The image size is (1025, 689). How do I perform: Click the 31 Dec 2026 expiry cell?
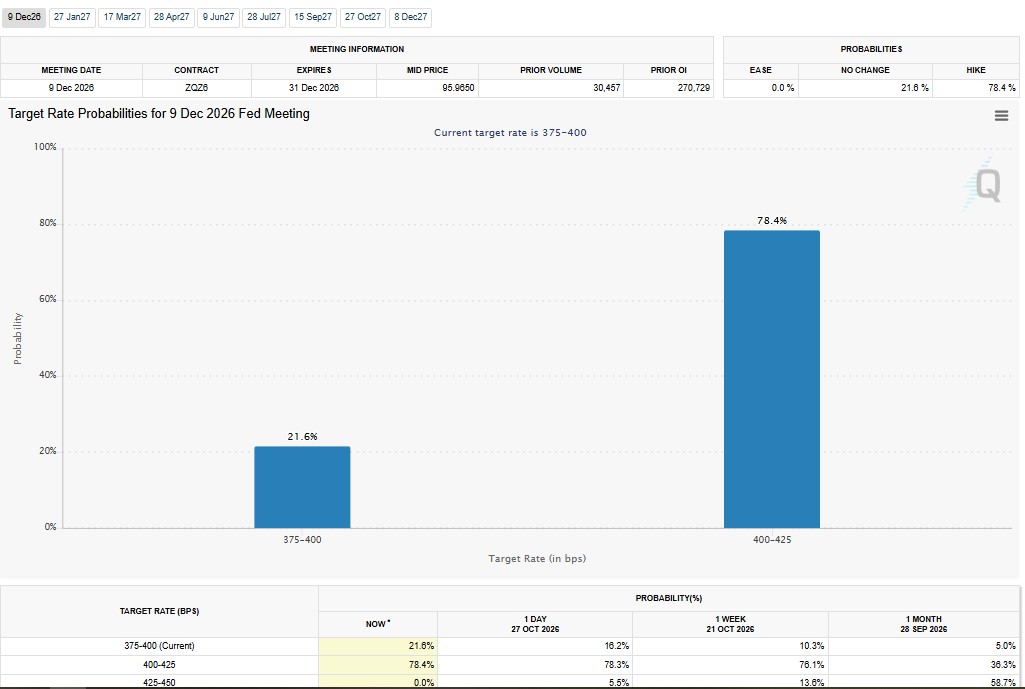click(314, 88)
